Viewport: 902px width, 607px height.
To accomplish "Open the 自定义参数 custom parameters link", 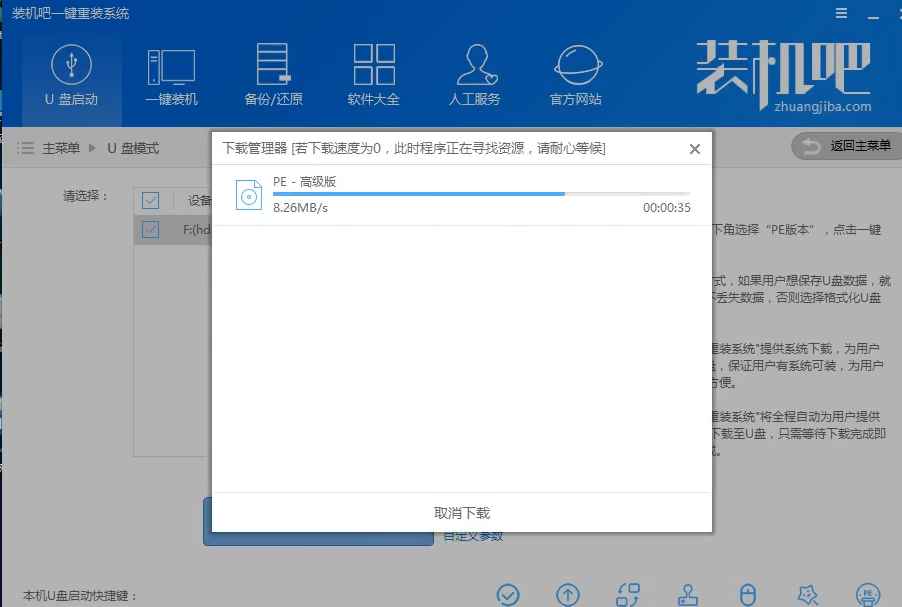I will click(472, 536).
